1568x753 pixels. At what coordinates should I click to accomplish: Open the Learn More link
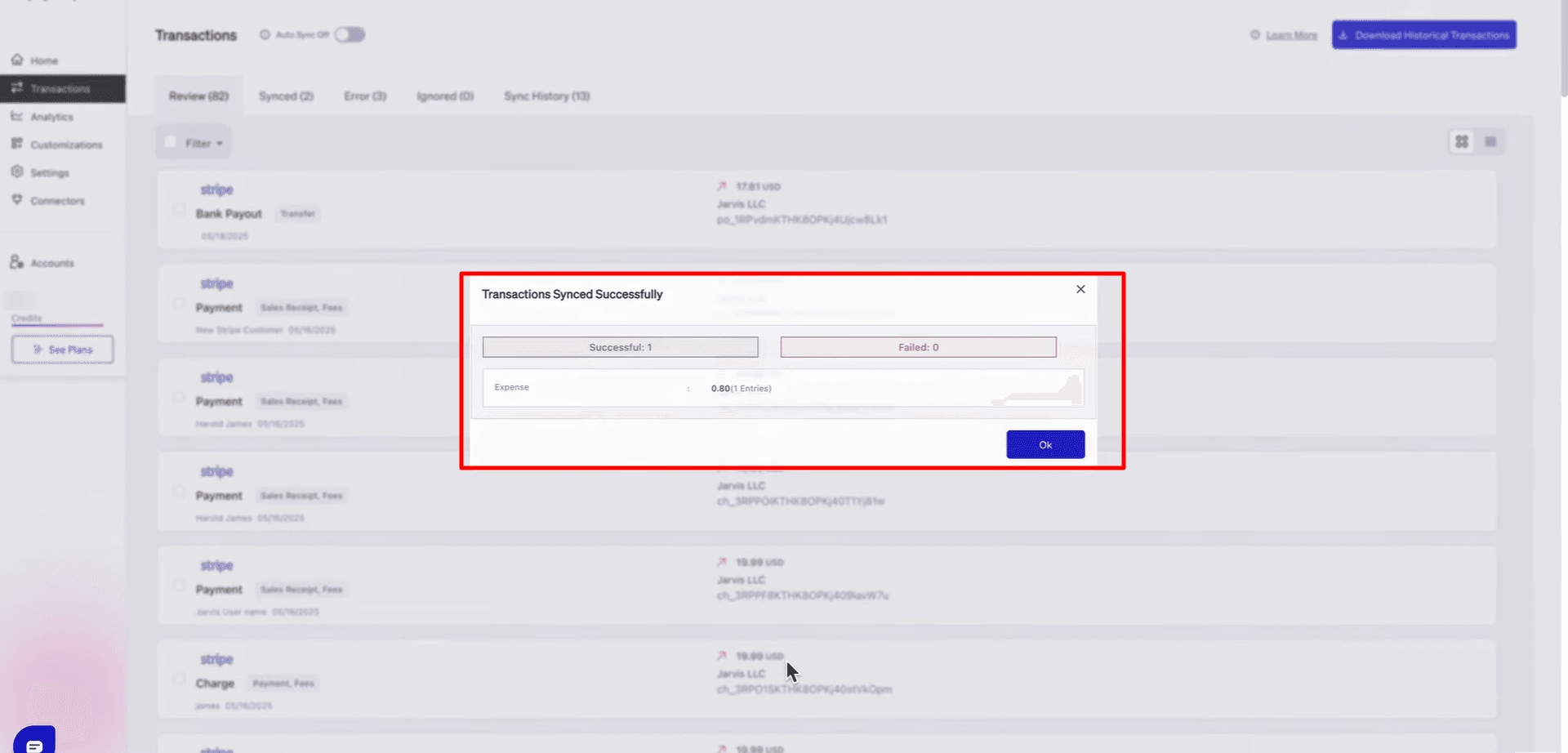pyautogui.click(x=1291, y=35)
